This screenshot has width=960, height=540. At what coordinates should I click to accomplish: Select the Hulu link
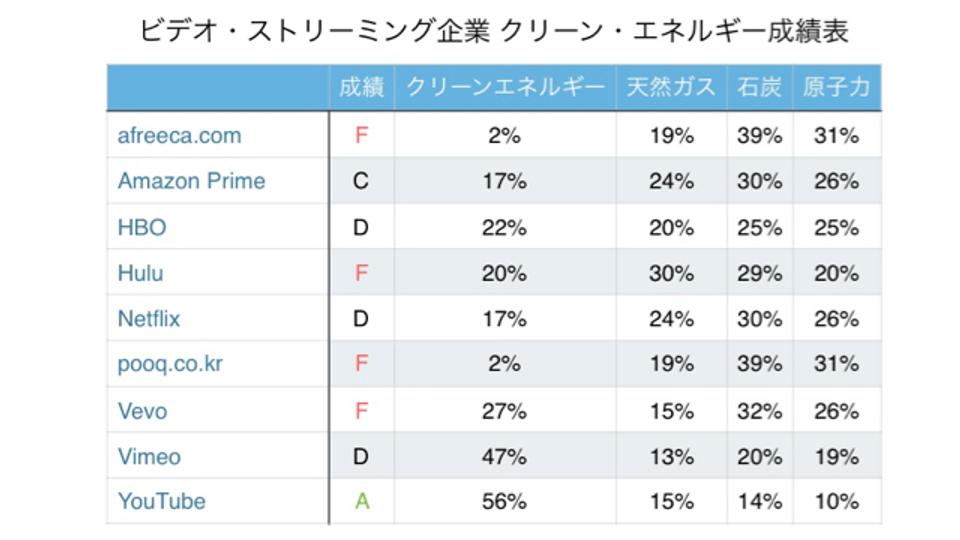[x=140, y=273]
